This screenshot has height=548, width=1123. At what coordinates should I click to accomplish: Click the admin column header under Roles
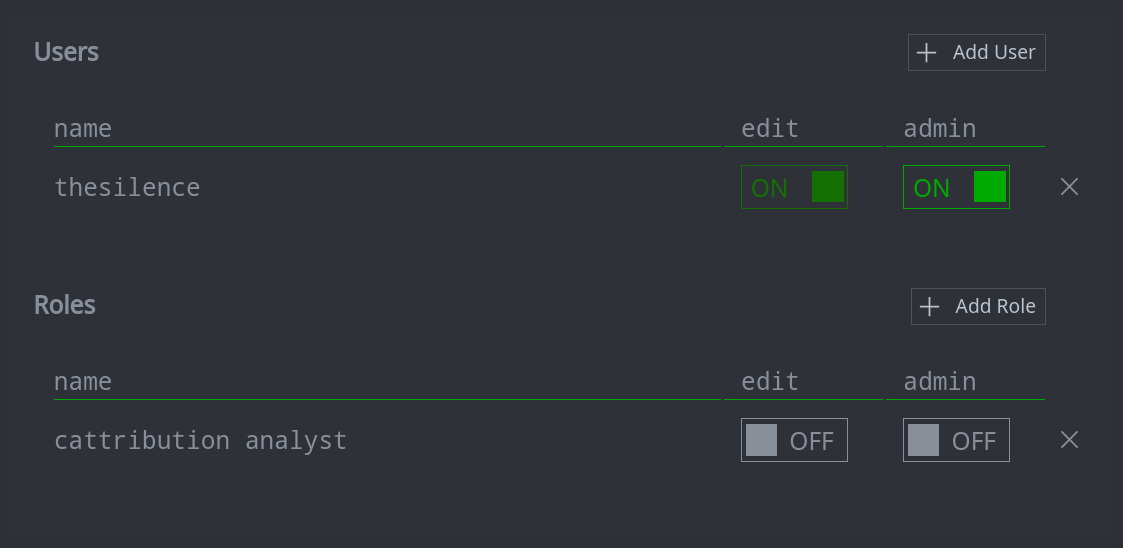pos(940,382)
